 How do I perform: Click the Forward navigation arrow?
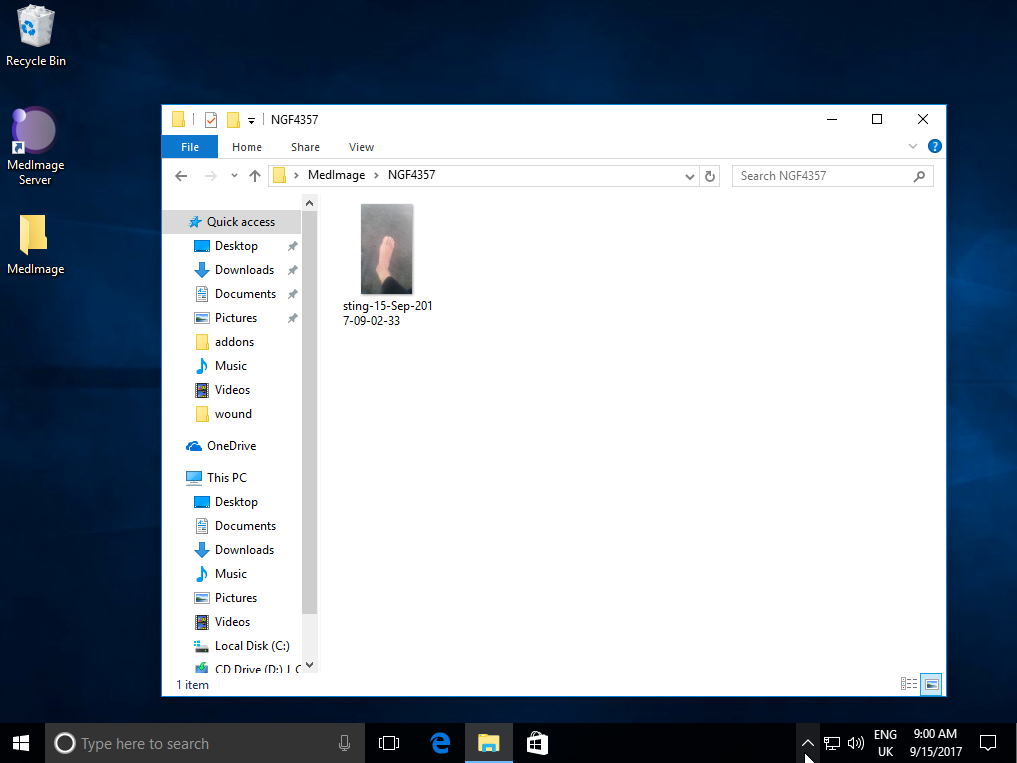click(210, 176)
